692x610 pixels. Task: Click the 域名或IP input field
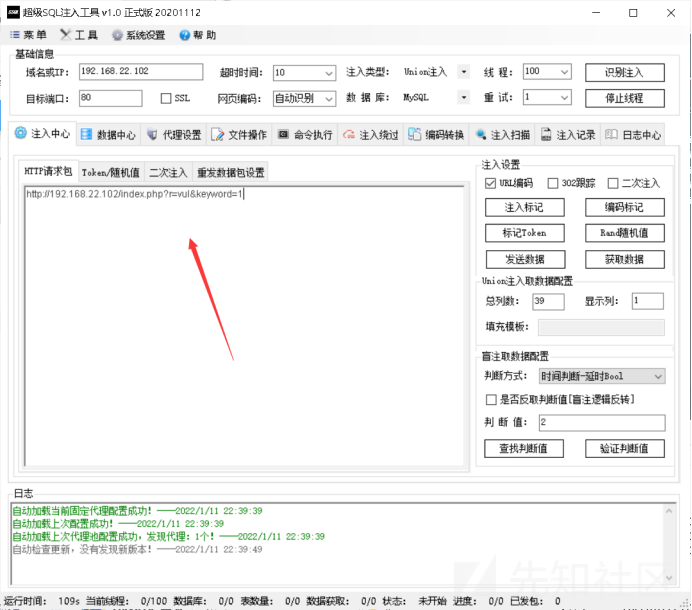pos(141,72)
